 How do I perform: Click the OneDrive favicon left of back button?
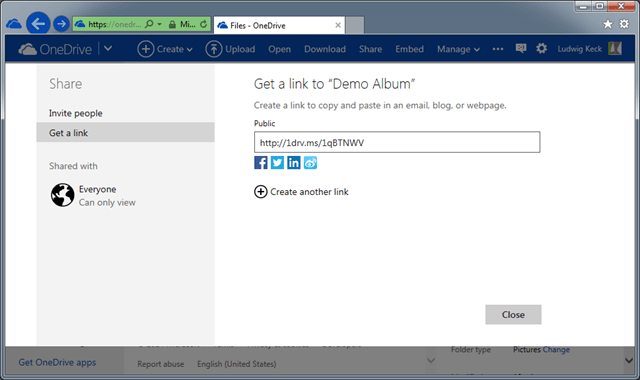pos(14,24)
